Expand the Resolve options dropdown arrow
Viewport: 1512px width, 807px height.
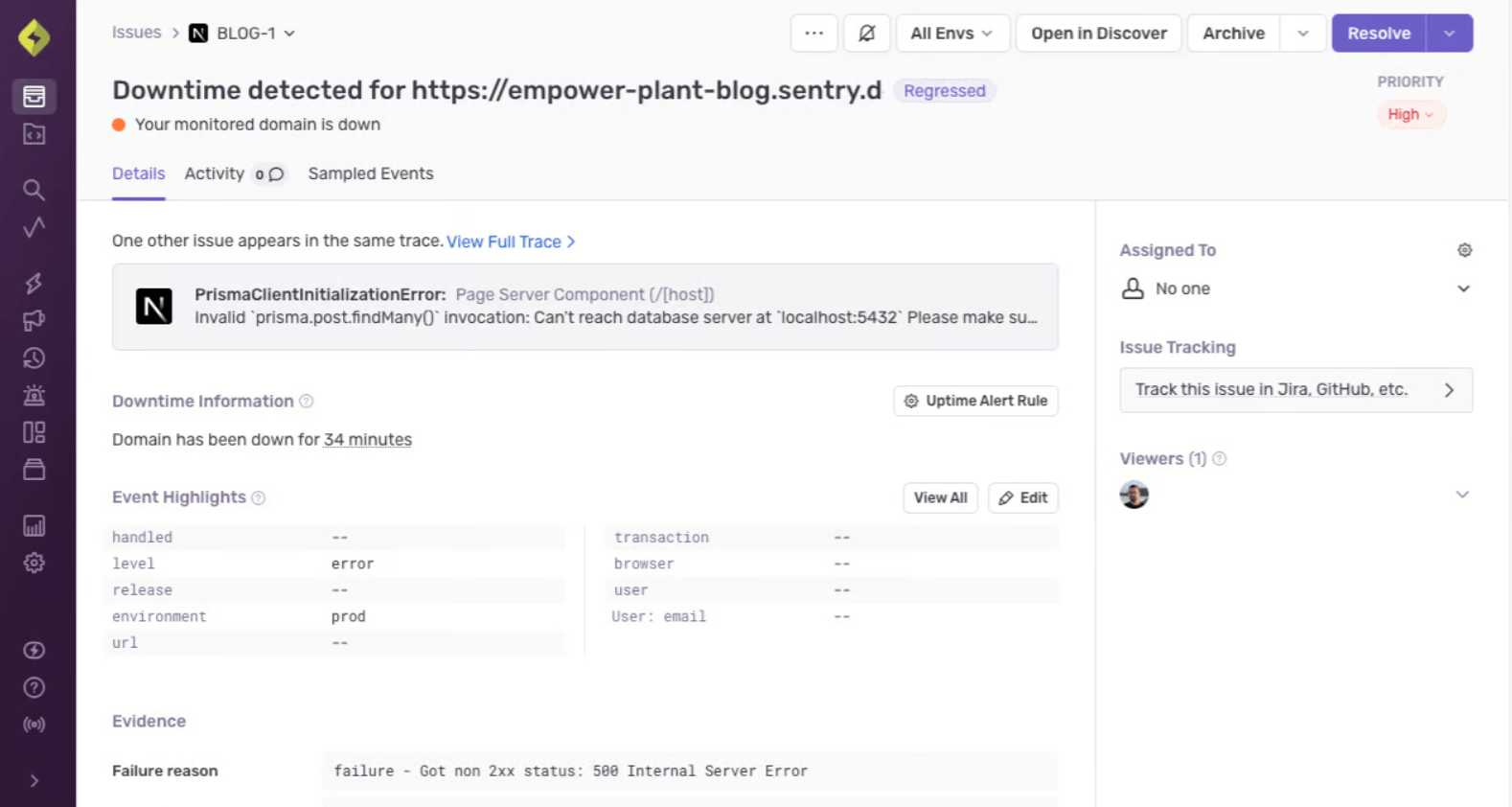click(1450, 34)
